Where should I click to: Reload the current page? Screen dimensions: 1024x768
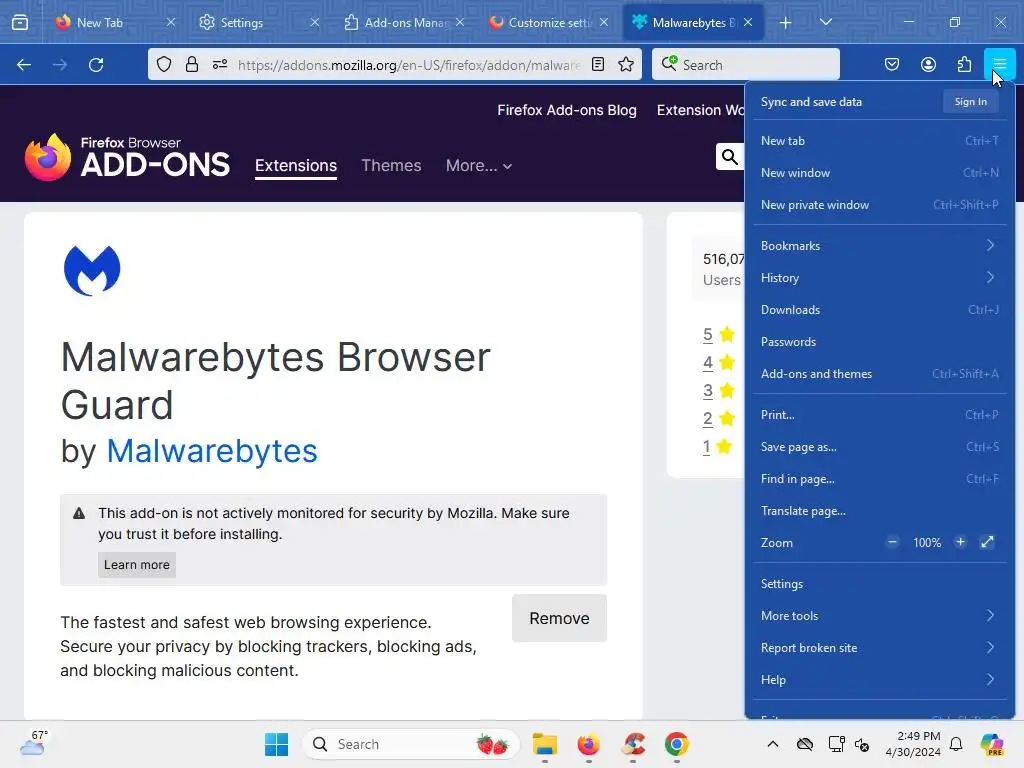click(x=96, y=65)
